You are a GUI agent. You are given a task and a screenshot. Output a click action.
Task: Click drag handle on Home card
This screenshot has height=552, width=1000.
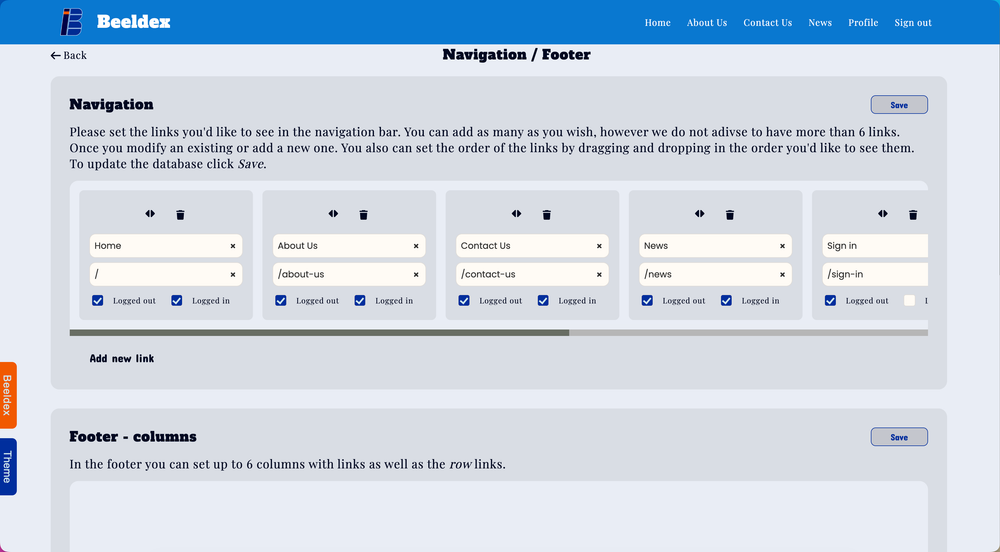(150, 214)
